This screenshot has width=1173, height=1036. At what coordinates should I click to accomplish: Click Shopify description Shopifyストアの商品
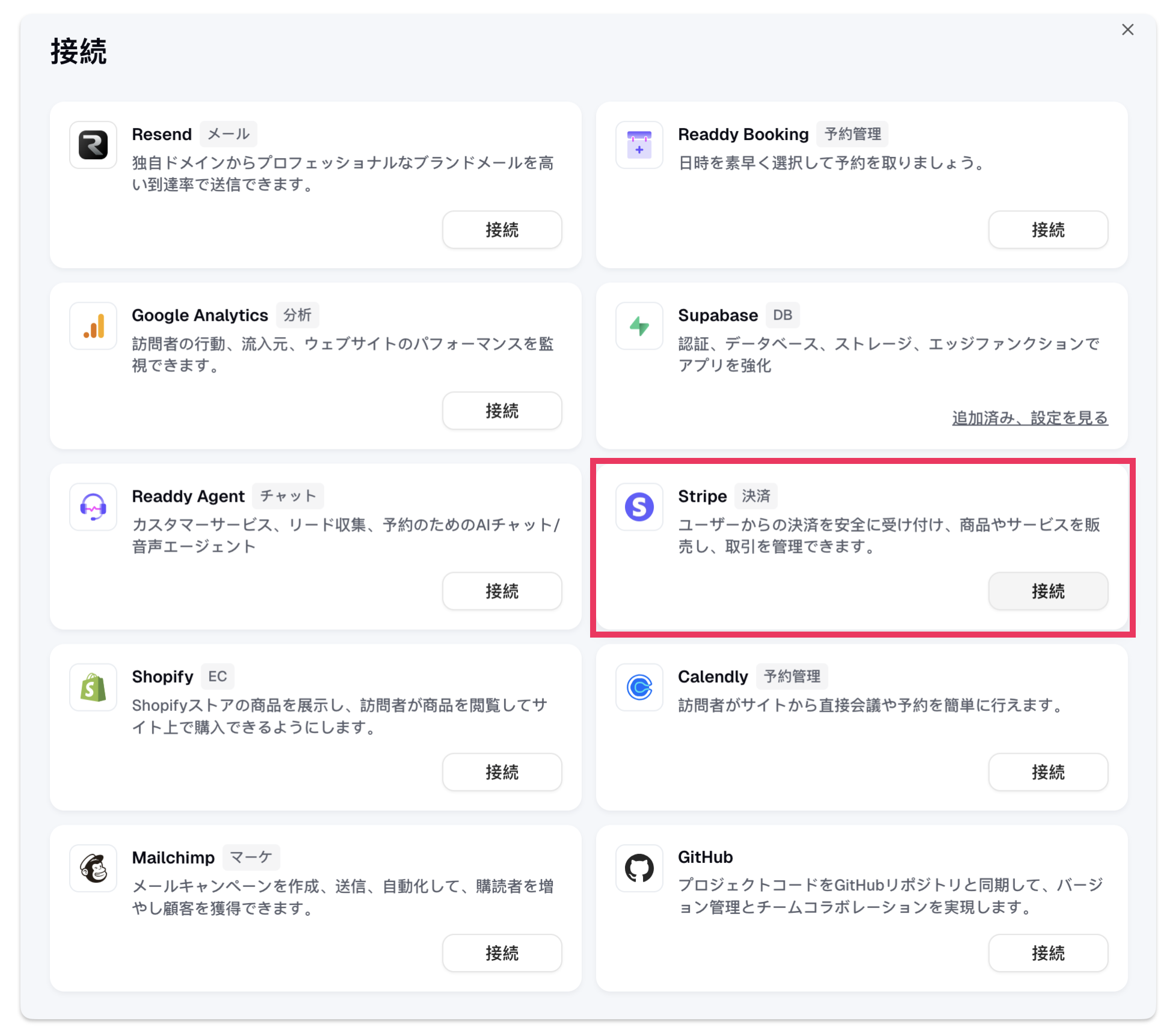(x=340, y=716)
